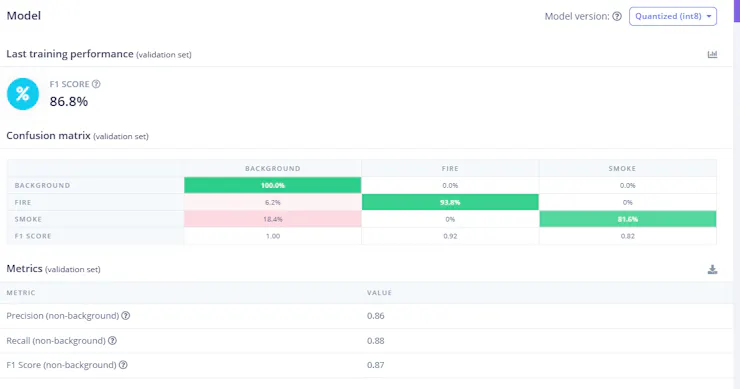Viewport: 740px width, 389px height.
Task: Select the 93.8% fire confusion matrix cell
Action: [450, 202]
